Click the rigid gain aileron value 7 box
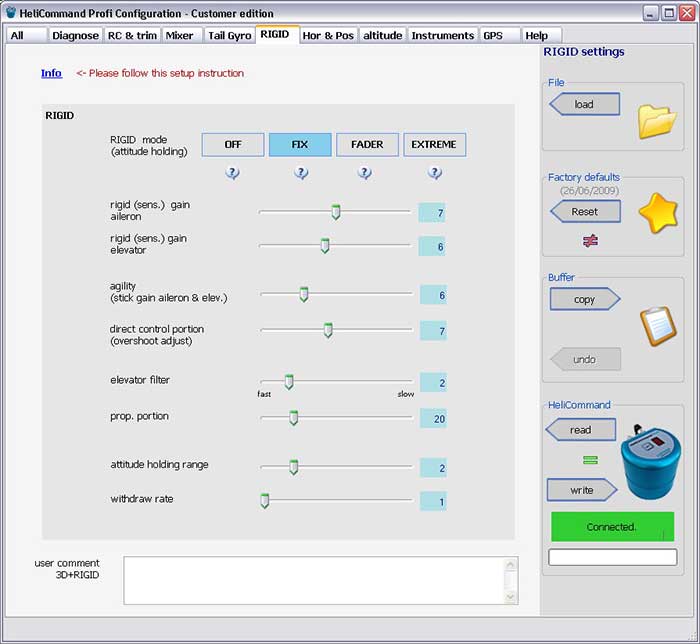 click(x=432, y=213)
